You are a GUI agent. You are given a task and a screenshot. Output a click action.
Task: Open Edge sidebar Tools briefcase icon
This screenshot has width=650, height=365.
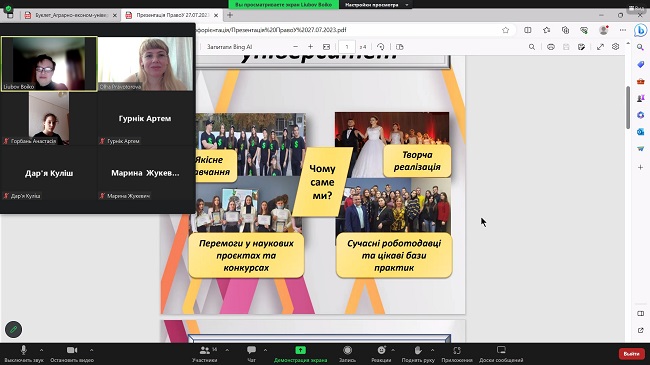point(640,81)
